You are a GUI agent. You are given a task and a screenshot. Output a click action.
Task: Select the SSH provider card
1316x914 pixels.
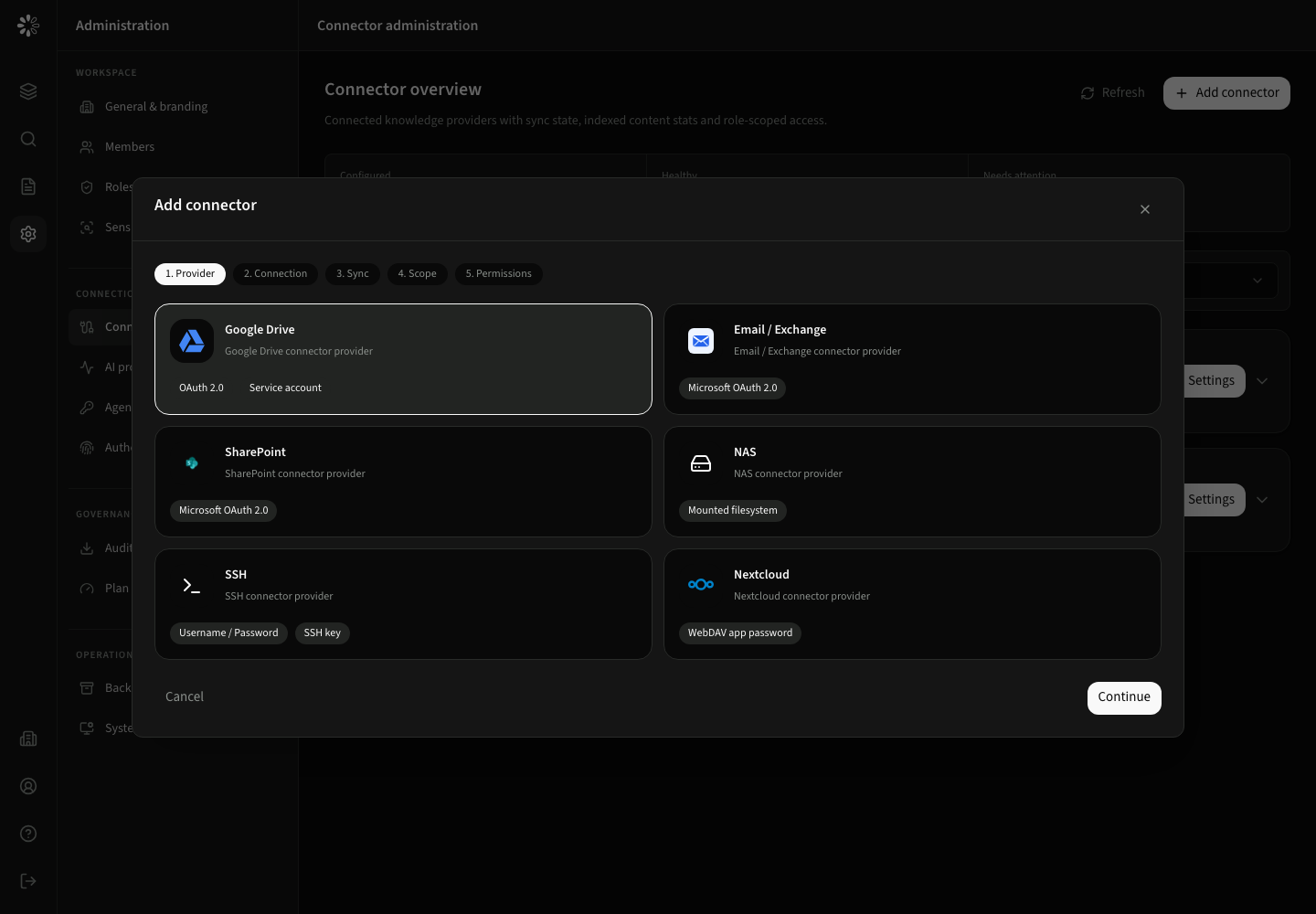403,604
